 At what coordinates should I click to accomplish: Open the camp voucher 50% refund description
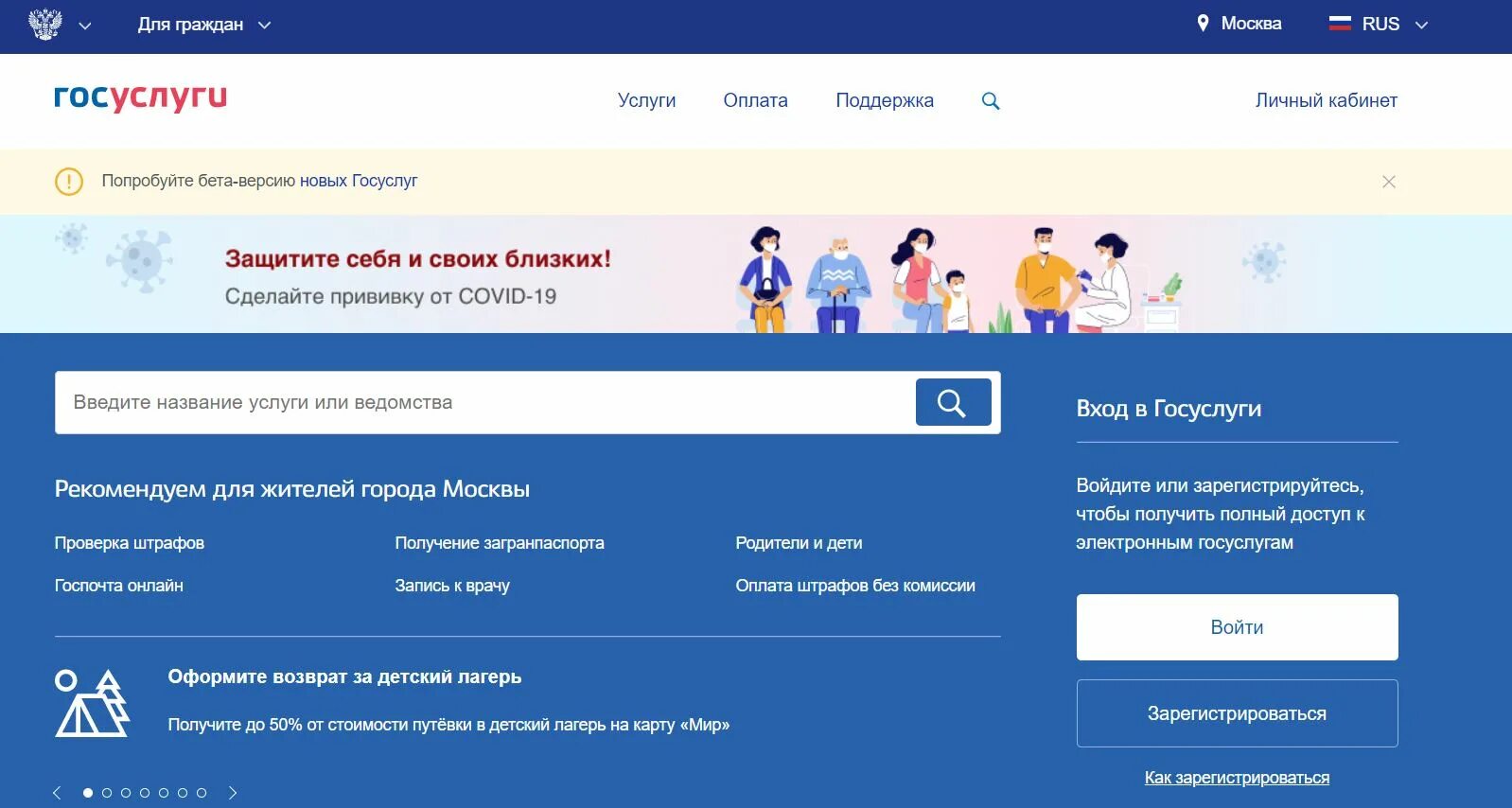point(448,725)
